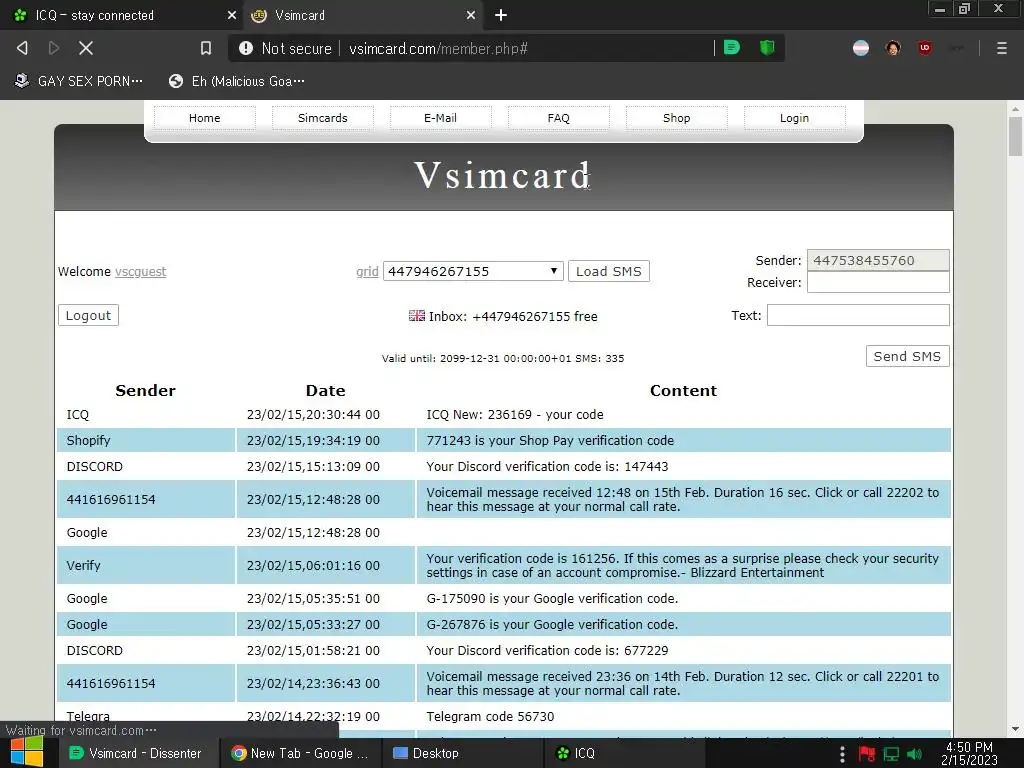The height and width of the screenshot is (768, 1024).
Task: Click the green Dissenter comment icon
Action: click(x=732, y=48)
